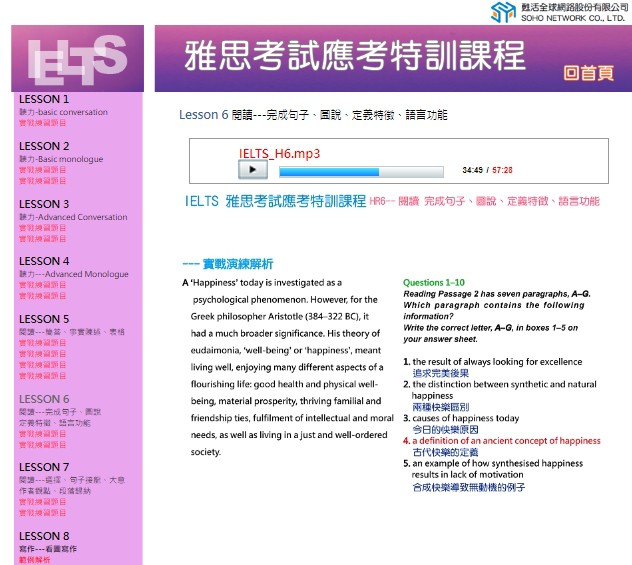This screenshot has height=565, width=632.
Task: Click the play button for IELTS_H6.mp3
Action: pos(254,170)
